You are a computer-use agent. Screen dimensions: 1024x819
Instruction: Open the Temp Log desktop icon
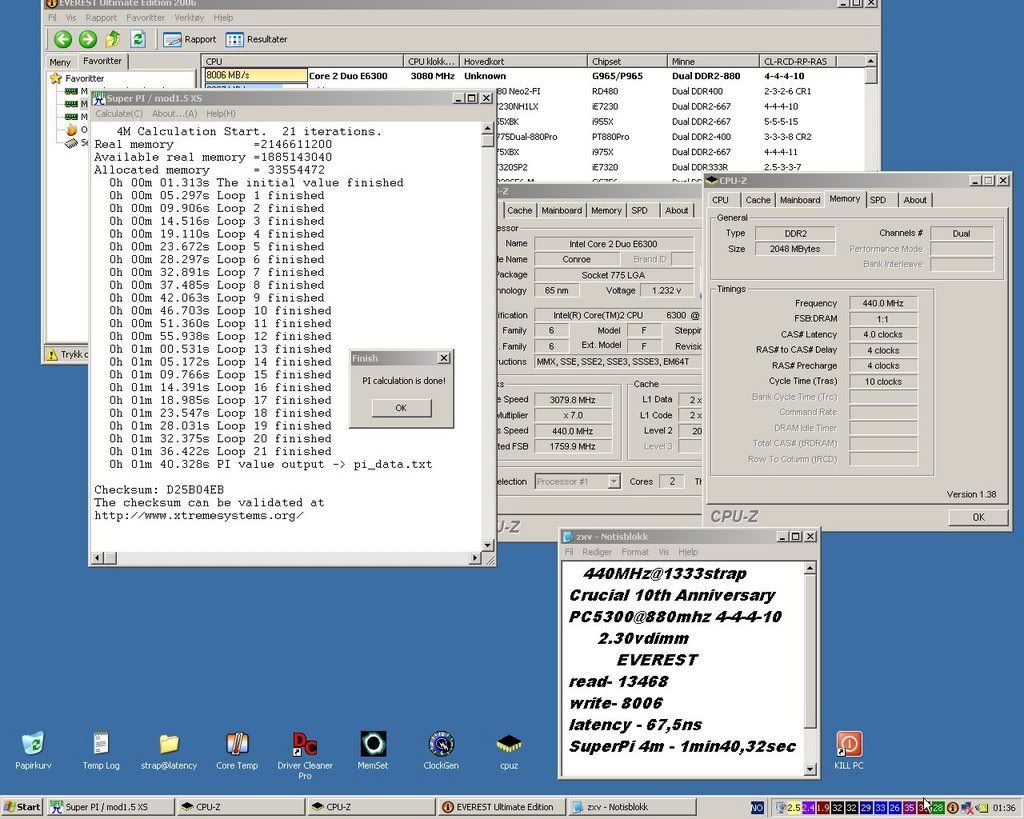(x=101, y=750)
